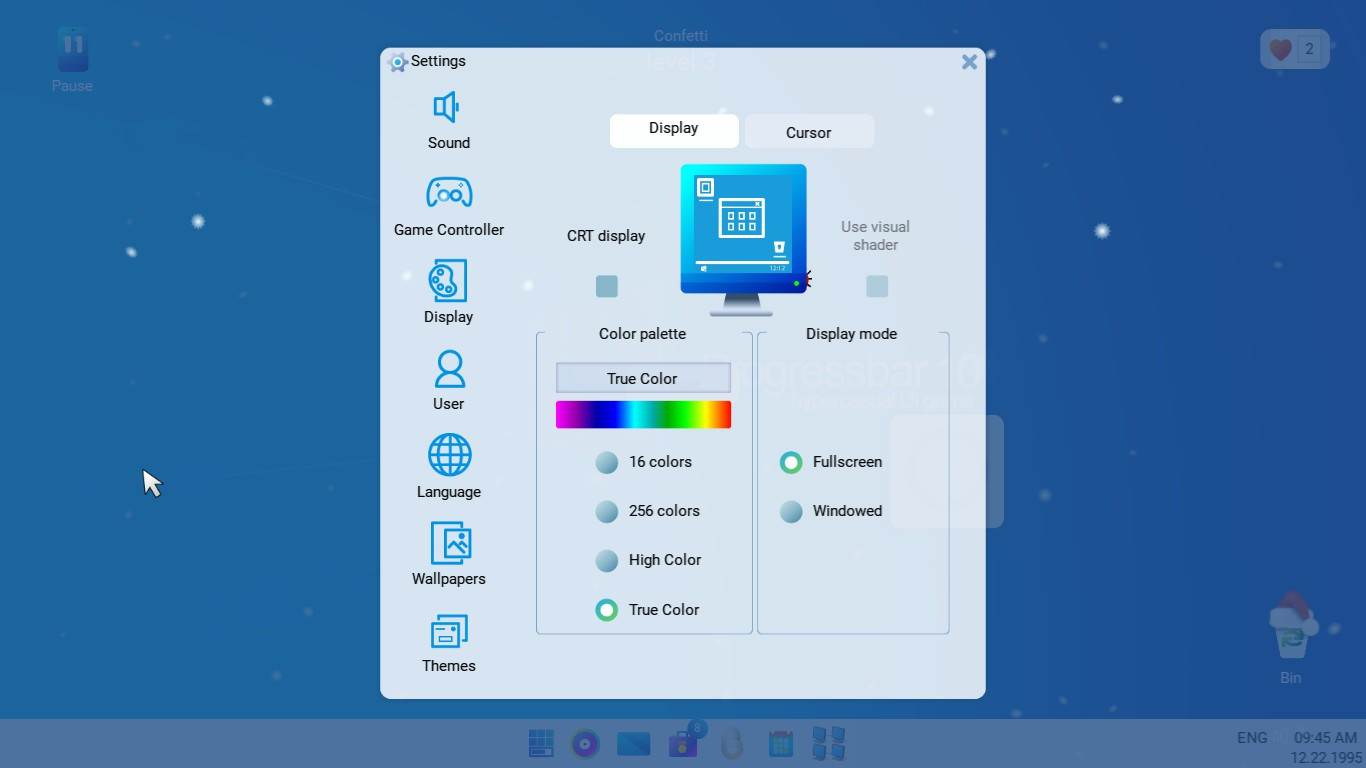Open the Themes settings section
This screenshot has height=768, width=1366.
447,640
